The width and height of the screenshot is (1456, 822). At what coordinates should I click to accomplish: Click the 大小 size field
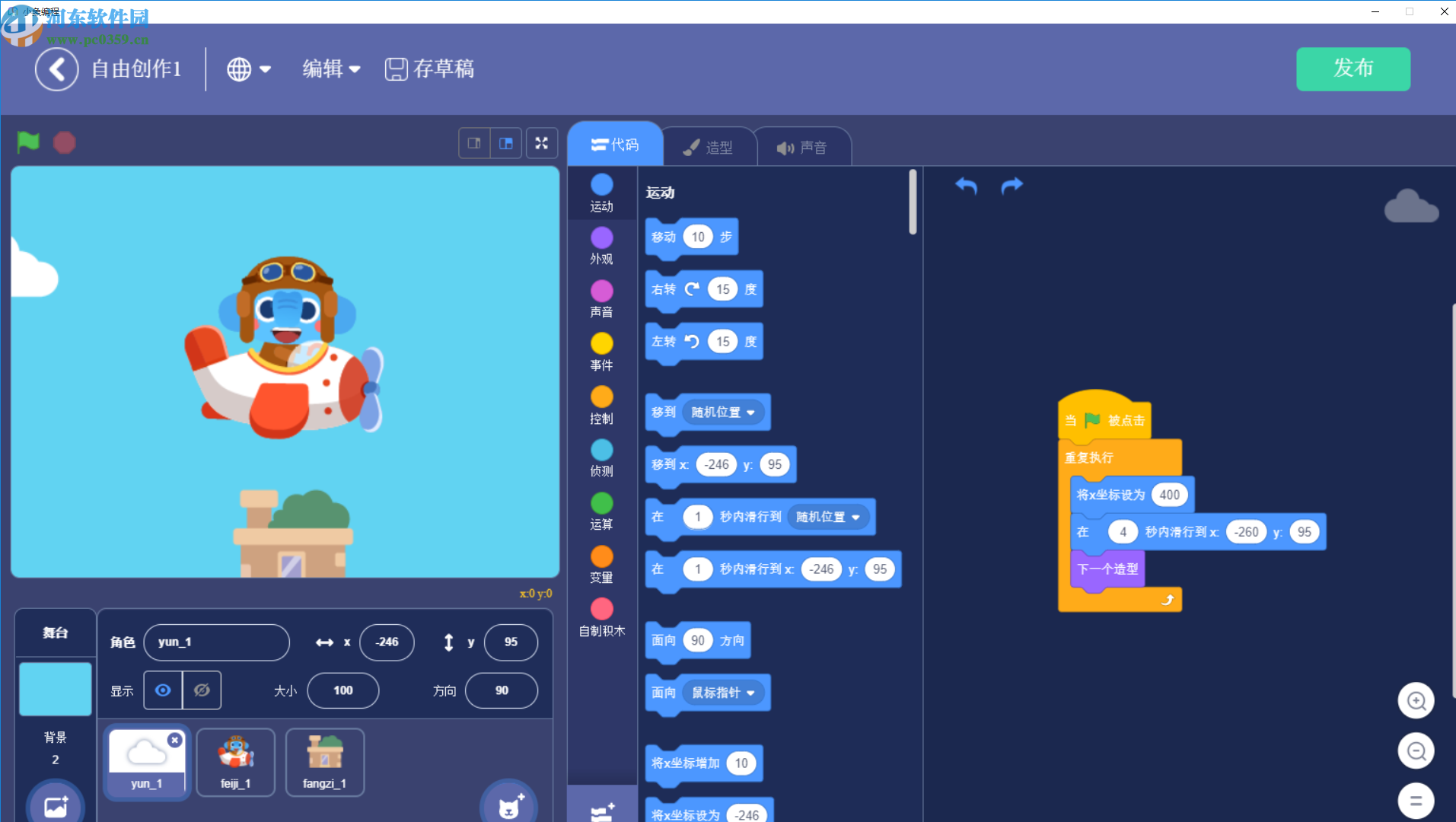pos(343,690)
